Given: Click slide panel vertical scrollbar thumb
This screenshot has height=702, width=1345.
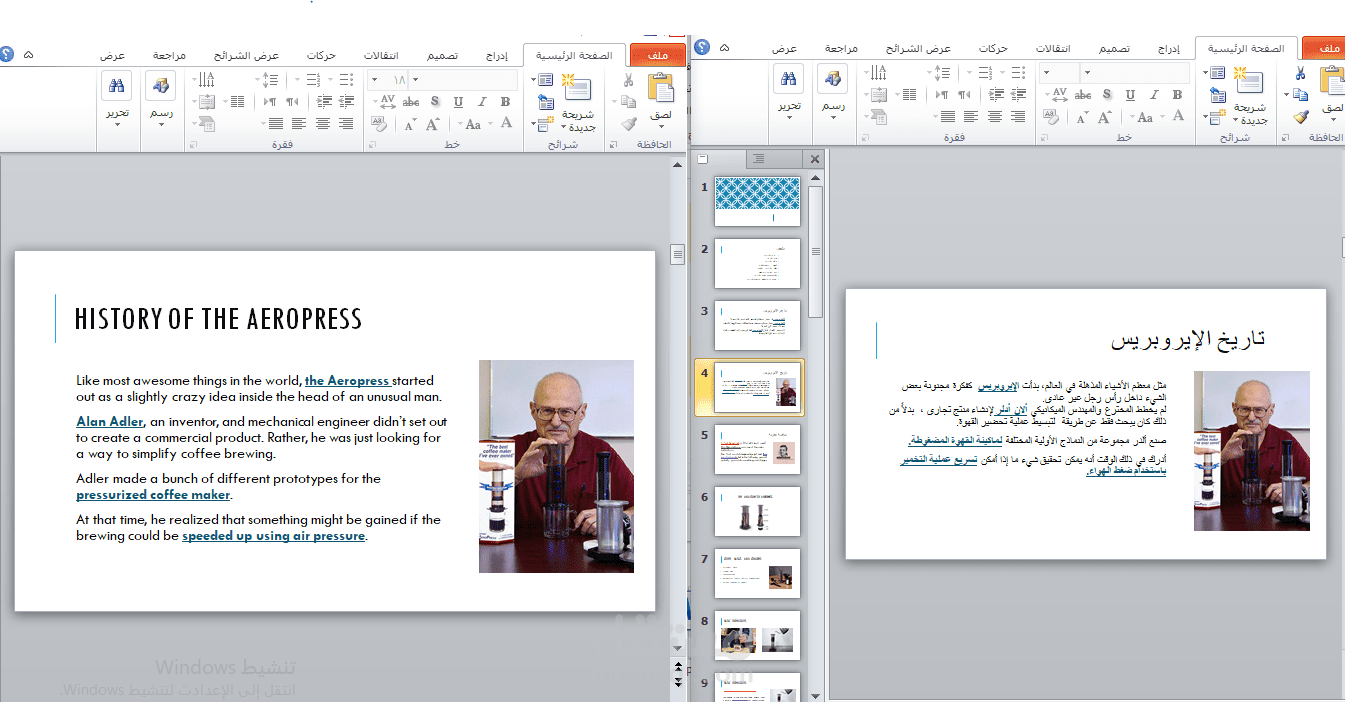Looking at the screenshot, I should [x=815, y=250].
